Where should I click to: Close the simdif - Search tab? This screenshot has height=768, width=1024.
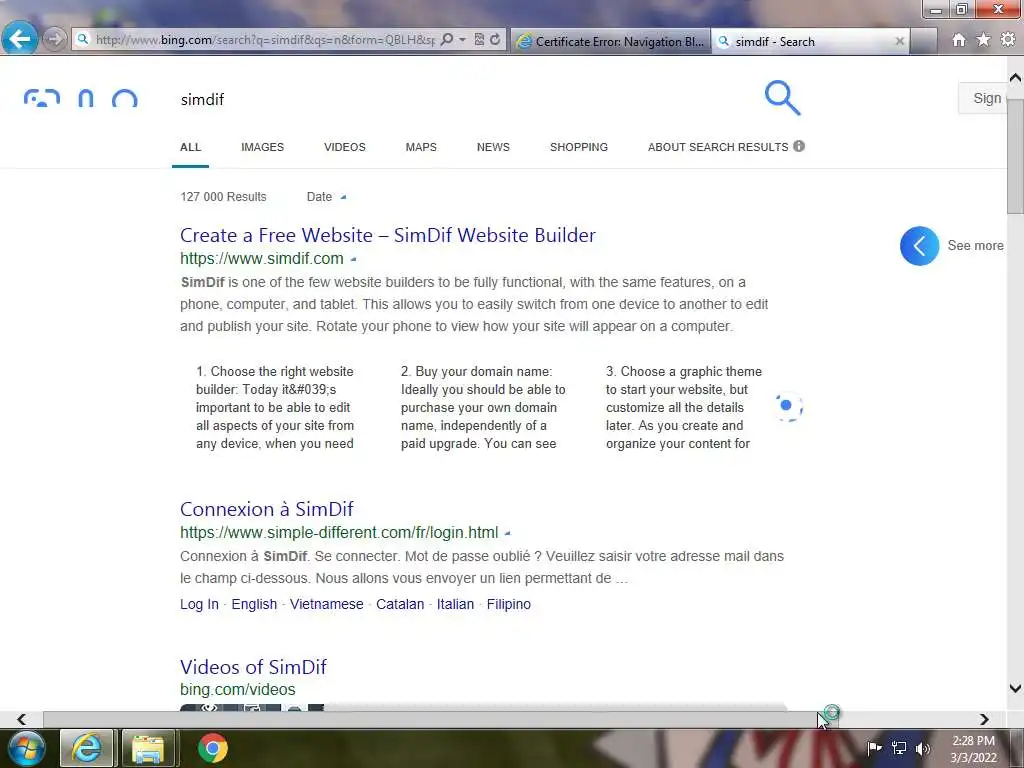pyautogui.click(x=899, y=41)
